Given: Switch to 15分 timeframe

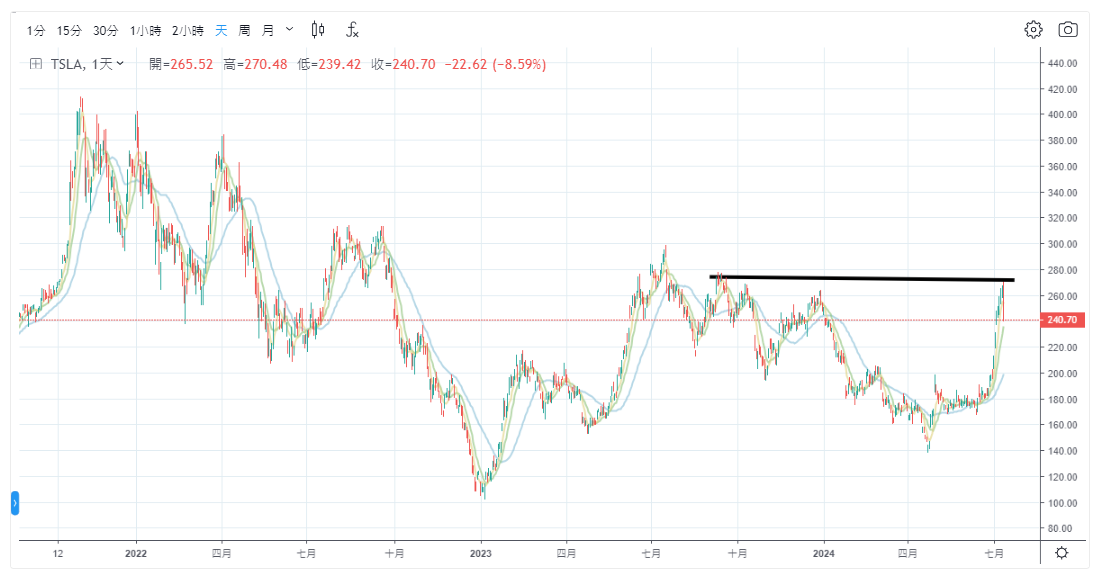Looking at the screenshot, I should point(69,30).
